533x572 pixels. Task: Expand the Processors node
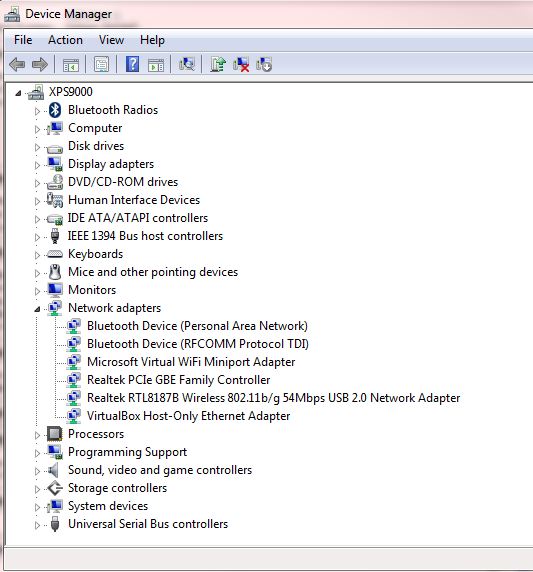point(37,435)
